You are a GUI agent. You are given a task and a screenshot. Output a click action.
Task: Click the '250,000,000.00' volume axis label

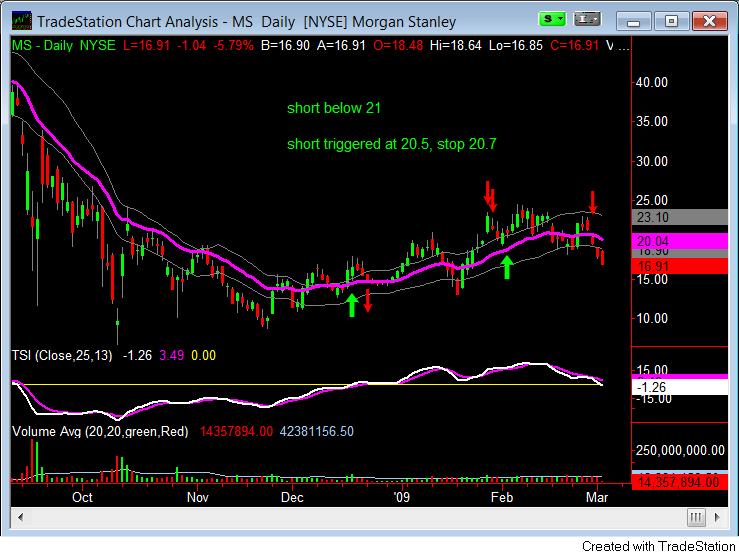coord(680,450)
